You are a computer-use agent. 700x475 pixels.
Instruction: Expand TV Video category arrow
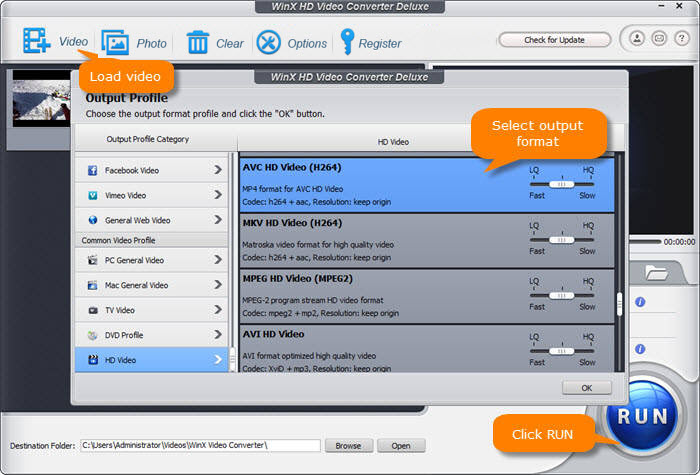pyautogui.click(x=218, y=309)
